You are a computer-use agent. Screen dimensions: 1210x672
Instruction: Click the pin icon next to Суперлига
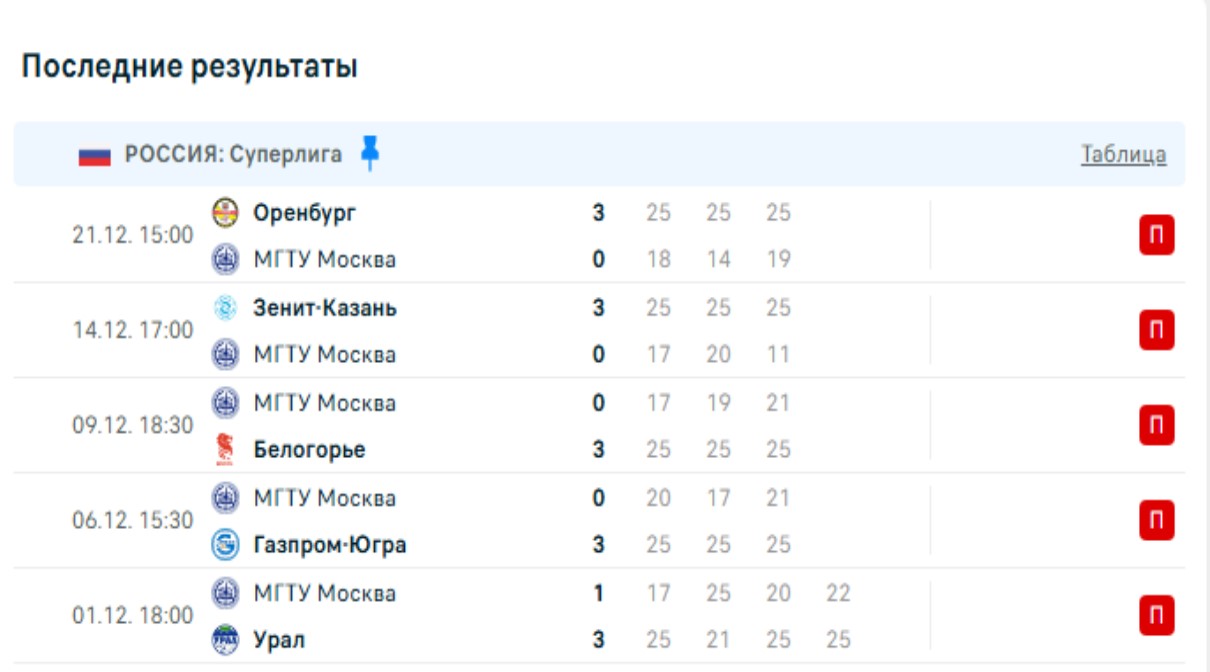(x=370, y=153)
